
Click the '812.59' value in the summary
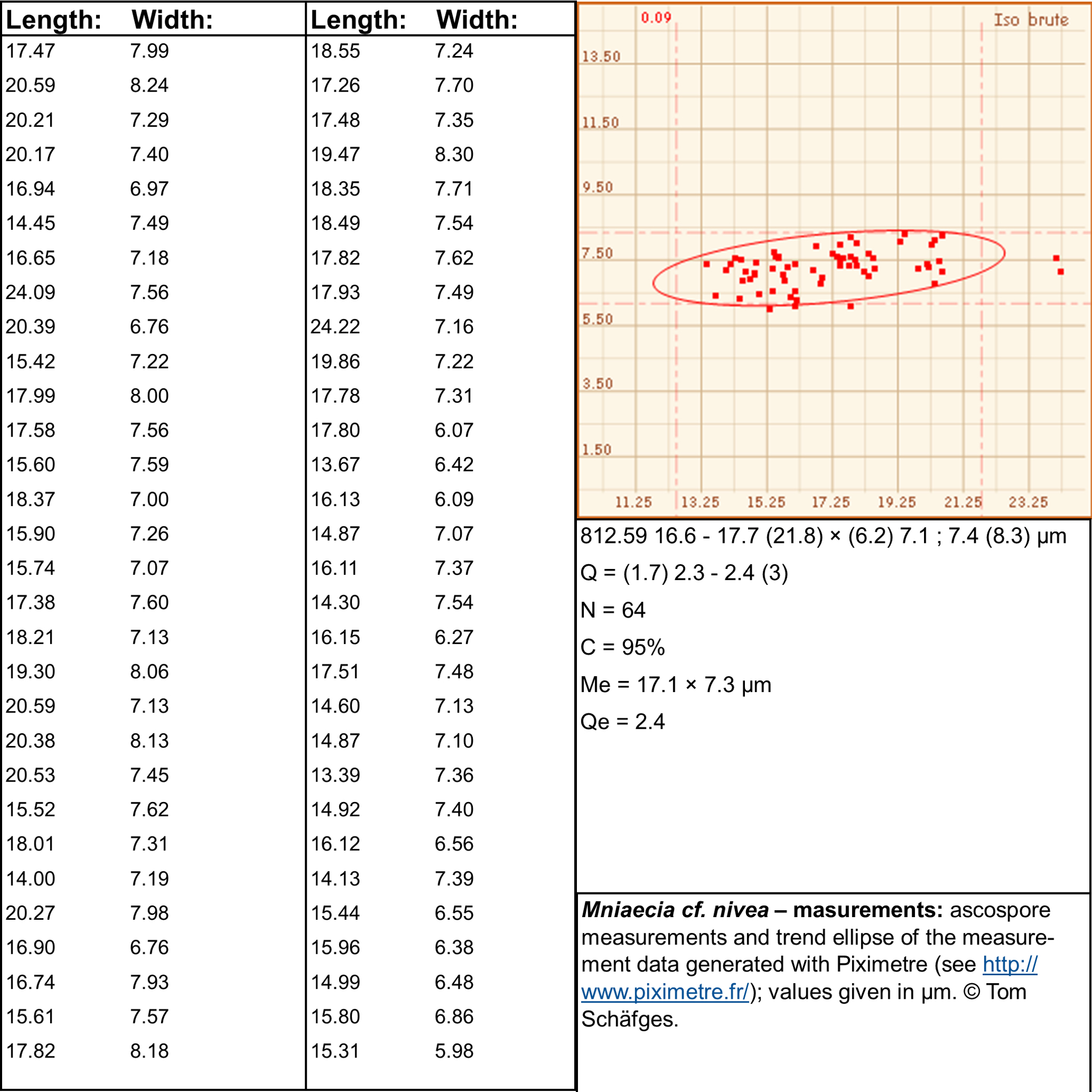[x=614, y=536]
